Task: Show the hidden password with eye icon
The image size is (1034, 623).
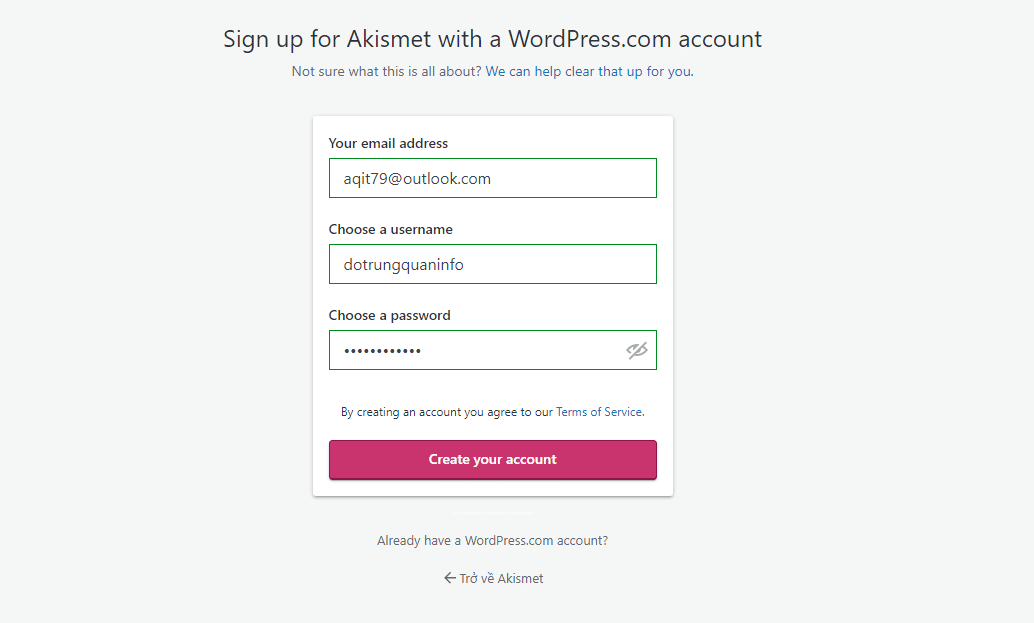Action: pos(637,350)
